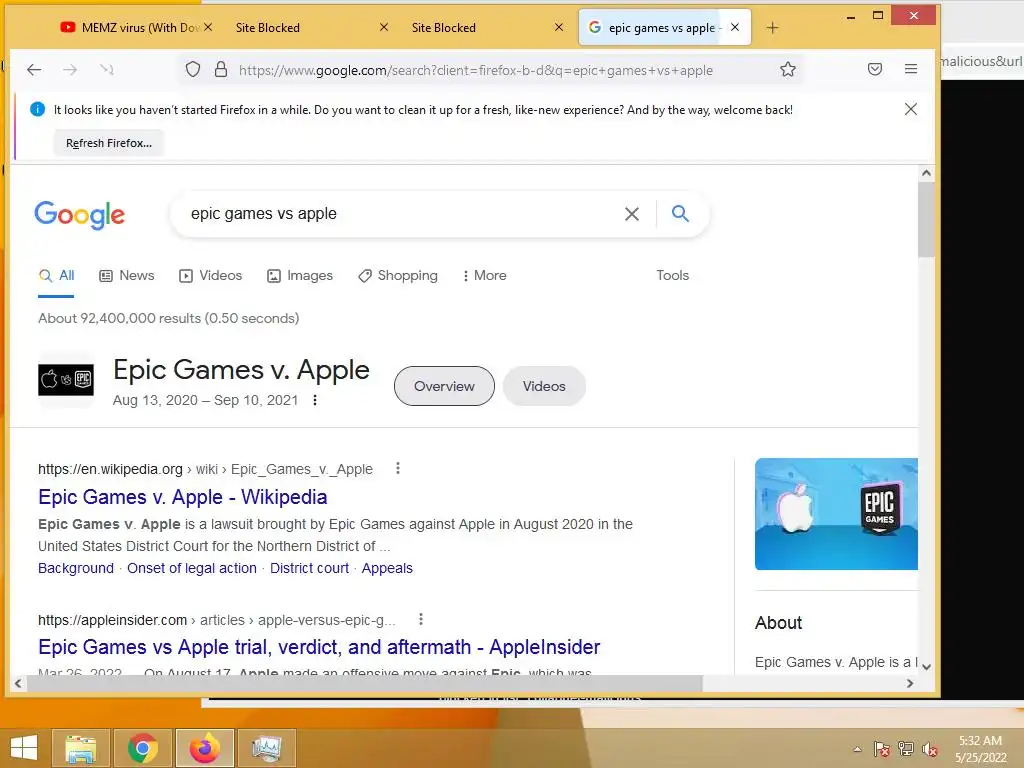Click the Google logo
This screenshot has width=1024, height=768.
(80, 214)
